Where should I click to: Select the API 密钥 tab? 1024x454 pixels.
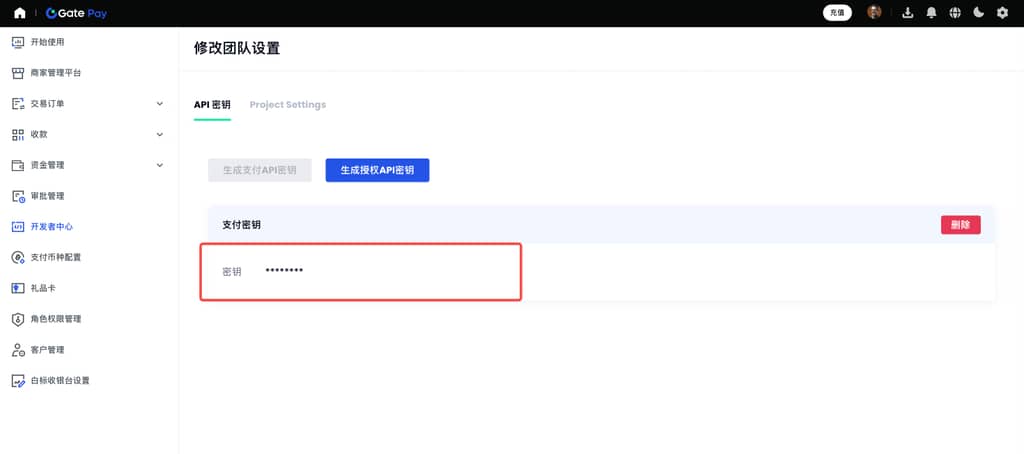point(212,105)
